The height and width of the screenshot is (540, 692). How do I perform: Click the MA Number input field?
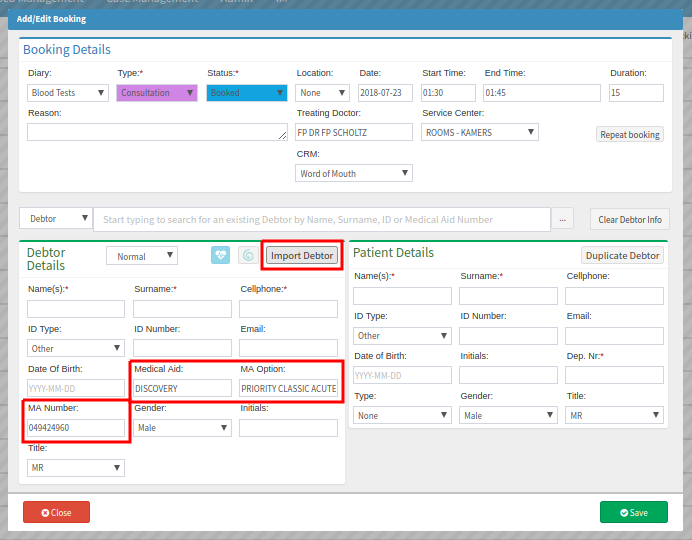coord(76,428)
